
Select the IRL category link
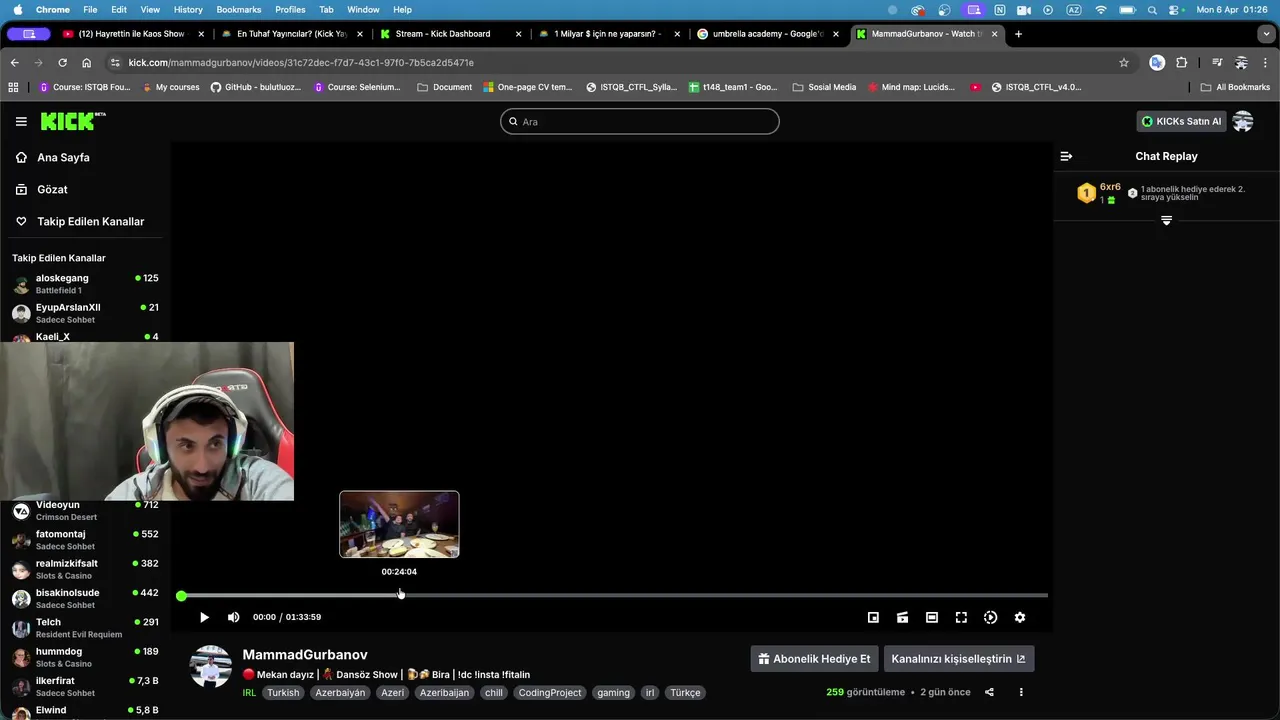point(249,692)
